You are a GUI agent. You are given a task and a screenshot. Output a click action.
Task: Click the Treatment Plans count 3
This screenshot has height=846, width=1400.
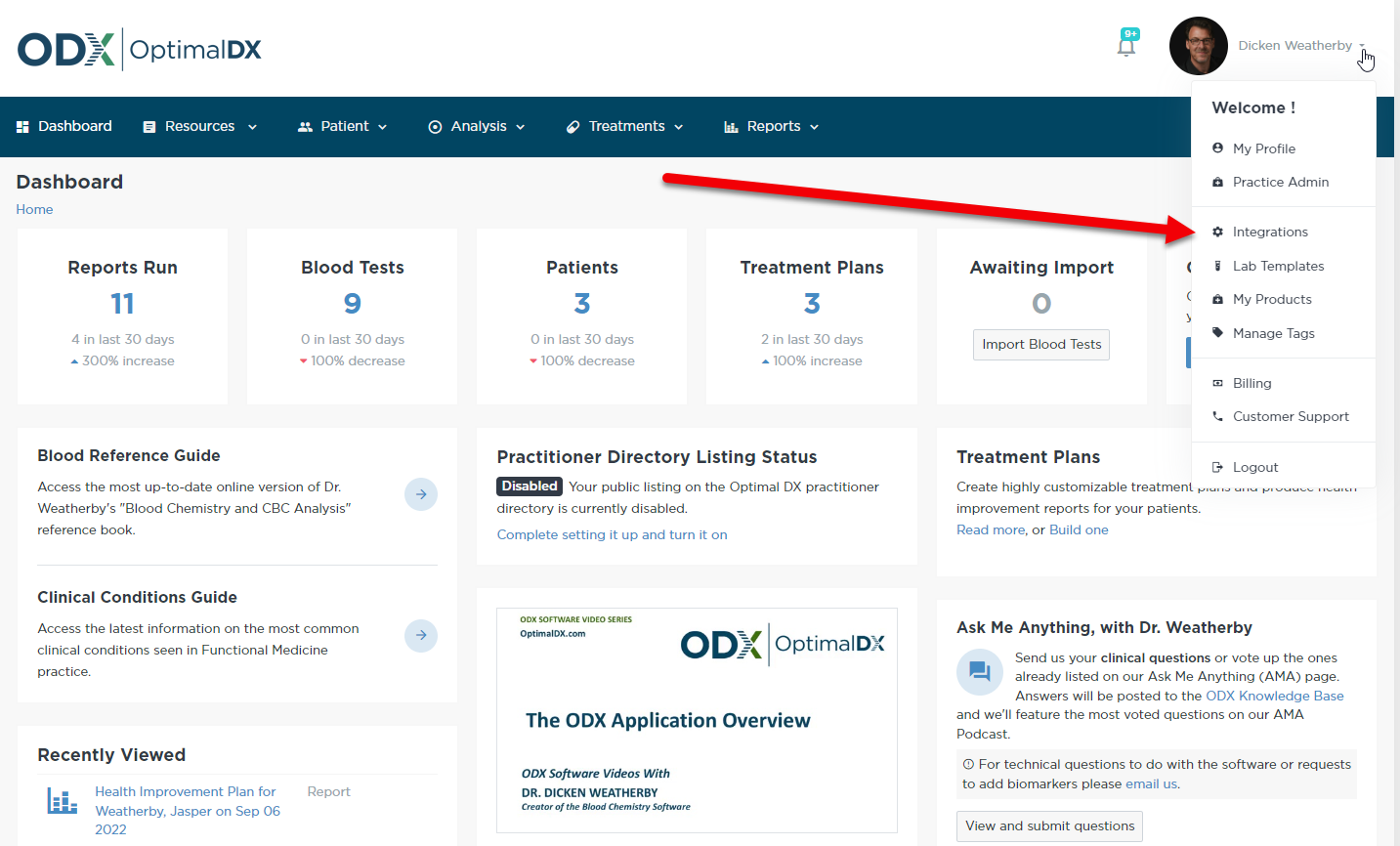coord(812,304)
